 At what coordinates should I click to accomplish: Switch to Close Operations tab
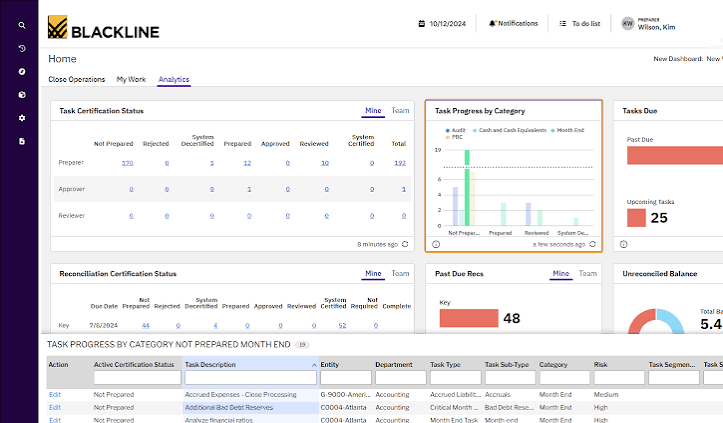pos(77,79)
